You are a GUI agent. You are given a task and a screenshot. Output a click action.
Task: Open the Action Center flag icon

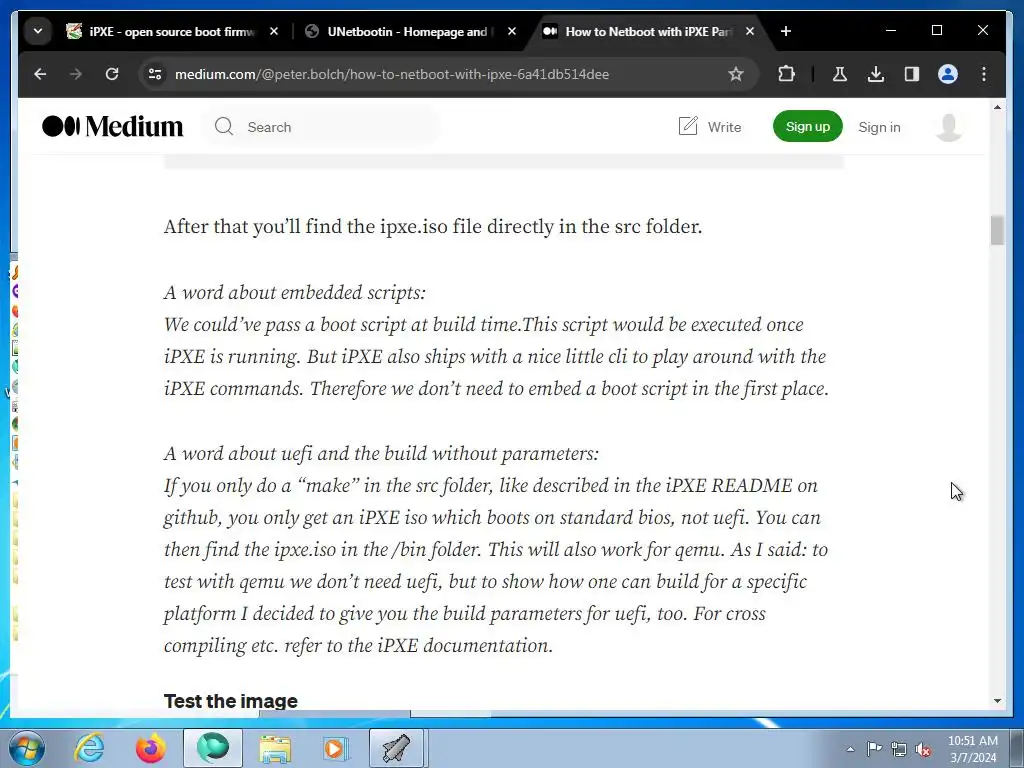(x=874, y=749)
